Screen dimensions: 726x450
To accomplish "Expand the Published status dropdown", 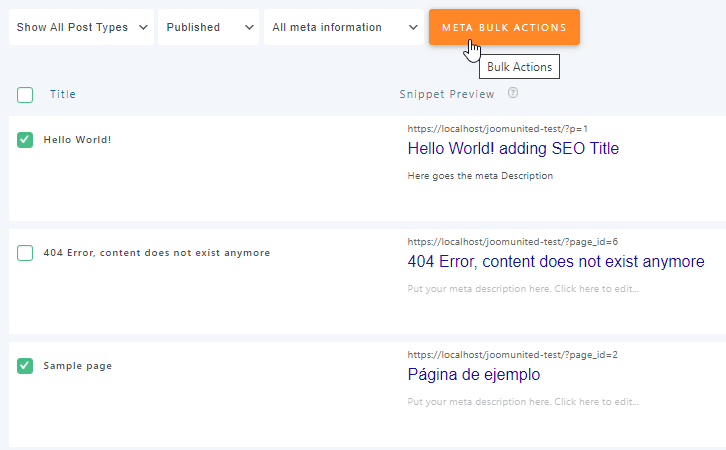I will tap(208, 27).
